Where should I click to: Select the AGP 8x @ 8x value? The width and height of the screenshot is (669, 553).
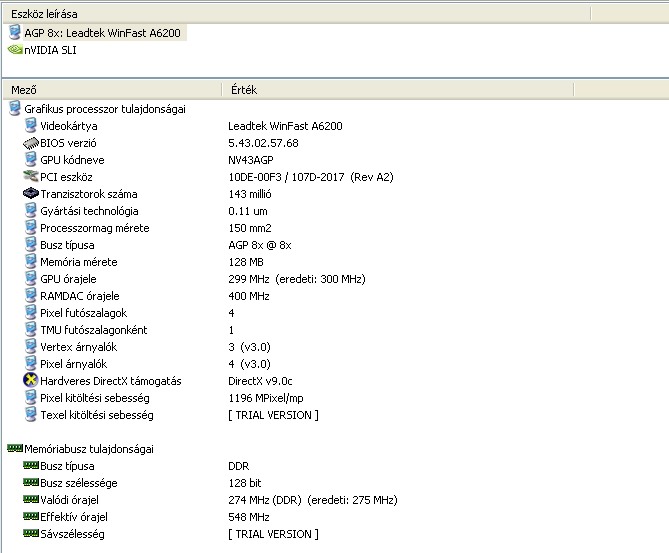pyautogui.click(x=260, y=245)
